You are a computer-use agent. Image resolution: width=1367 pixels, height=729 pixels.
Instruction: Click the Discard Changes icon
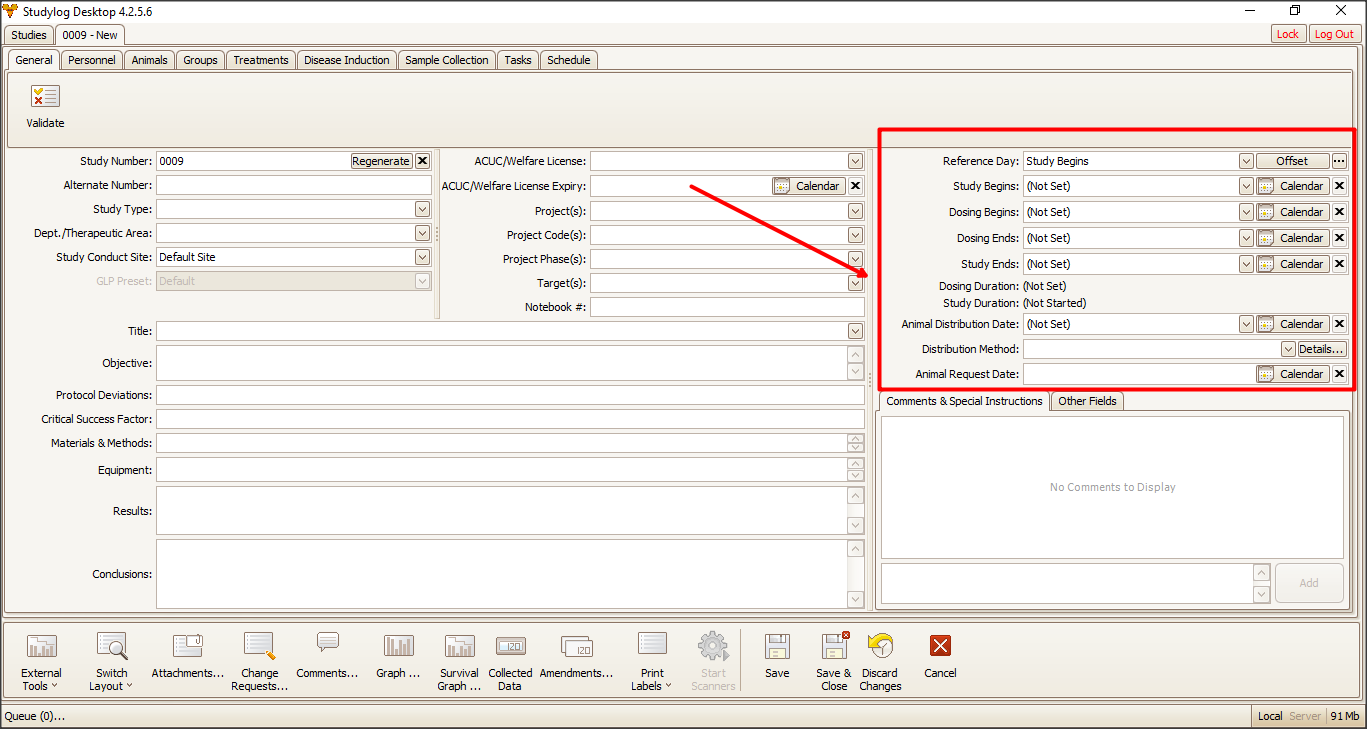[880, 646]
